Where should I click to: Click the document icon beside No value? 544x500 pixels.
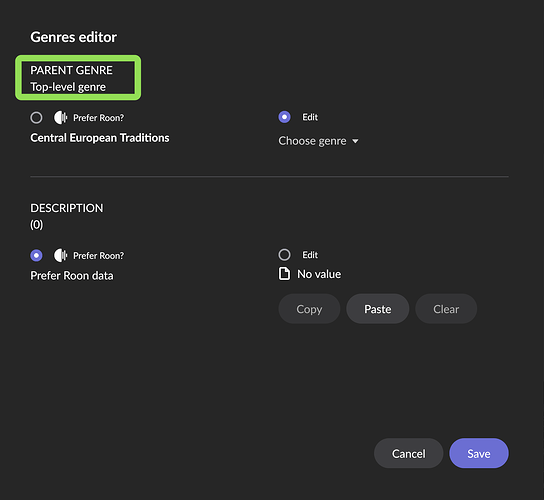(x=284, y=274)
